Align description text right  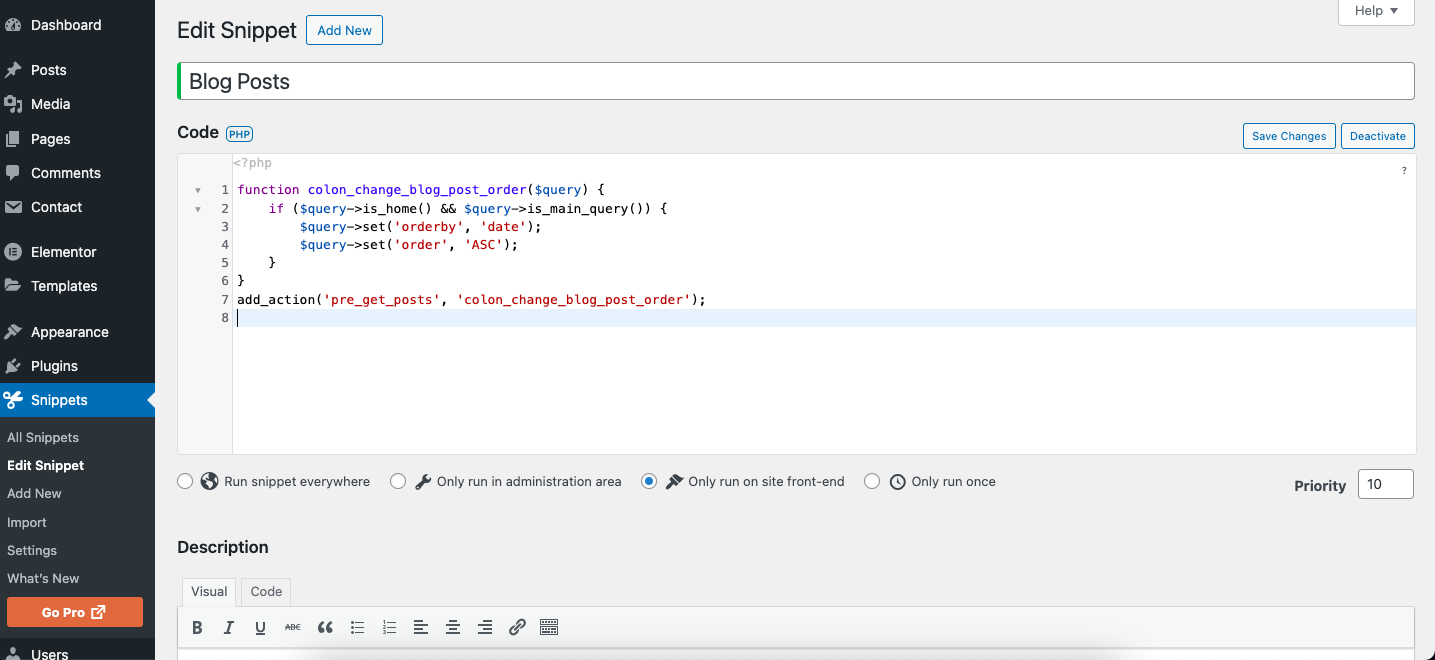click(x=485, y=628)
